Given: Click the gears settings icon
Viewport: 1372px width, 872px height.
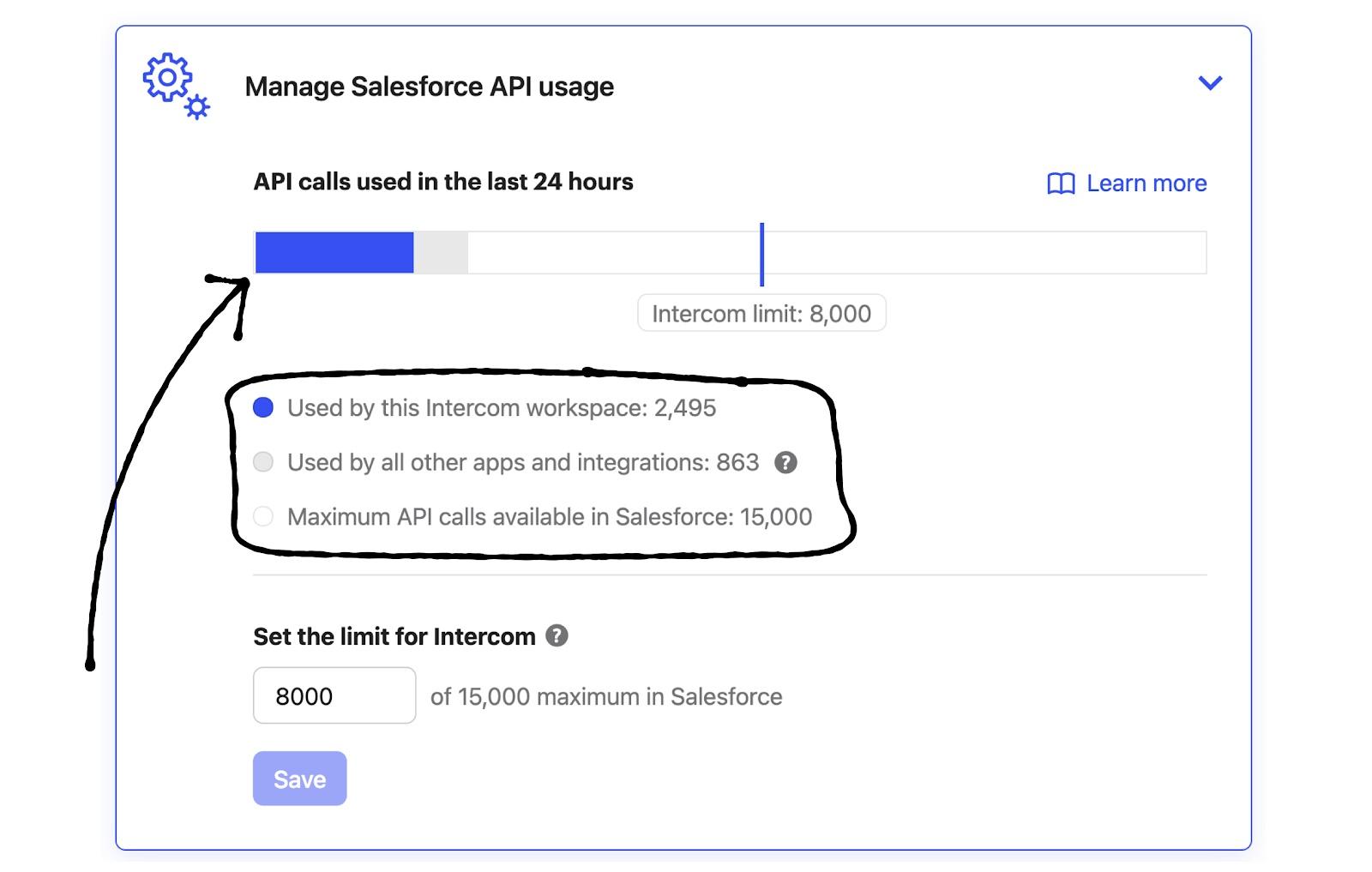Looking at the screenshot, I should pos(176,86).
